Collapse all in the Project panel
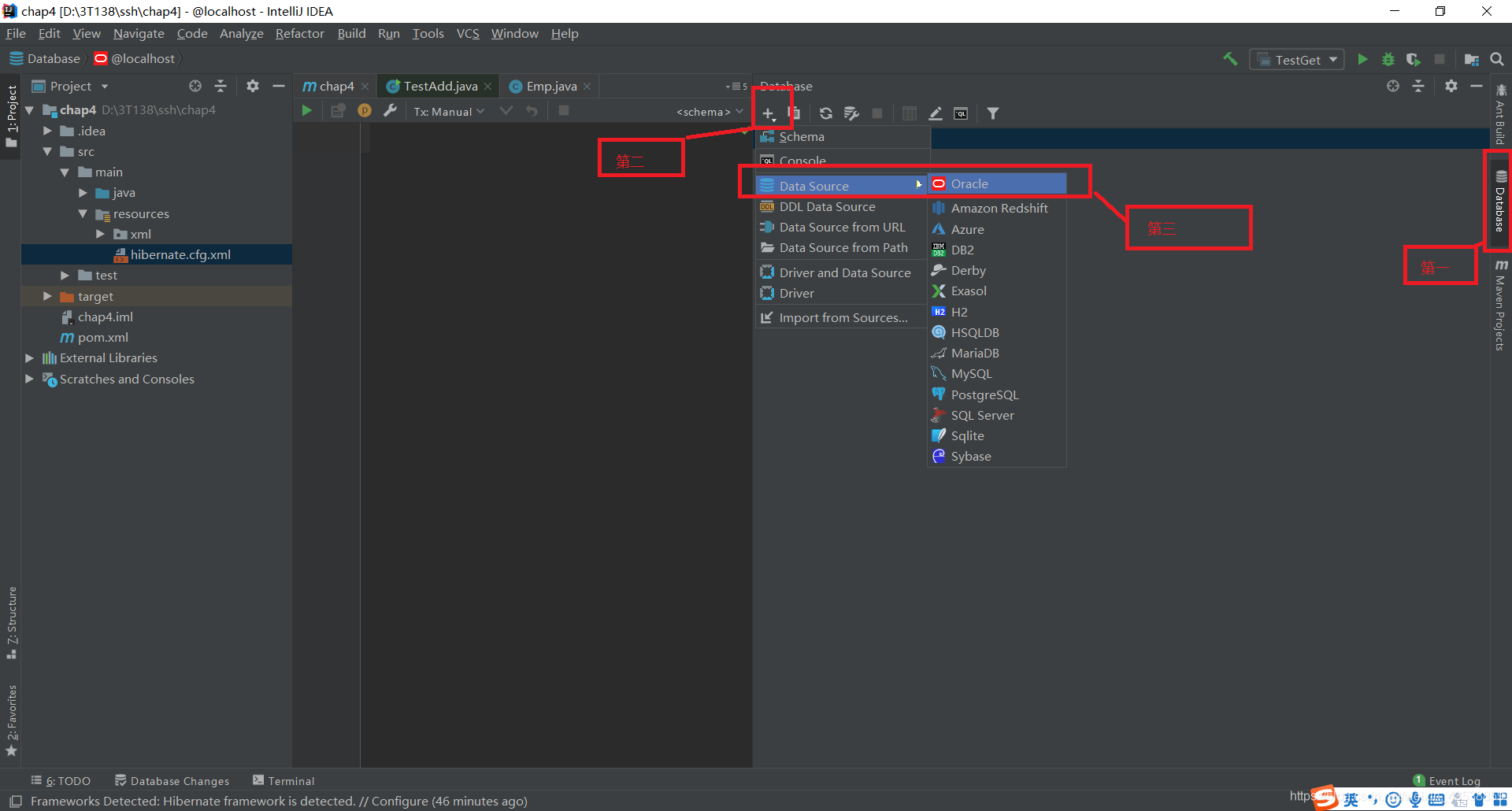 pyautogui.click(x=220, y=86)
